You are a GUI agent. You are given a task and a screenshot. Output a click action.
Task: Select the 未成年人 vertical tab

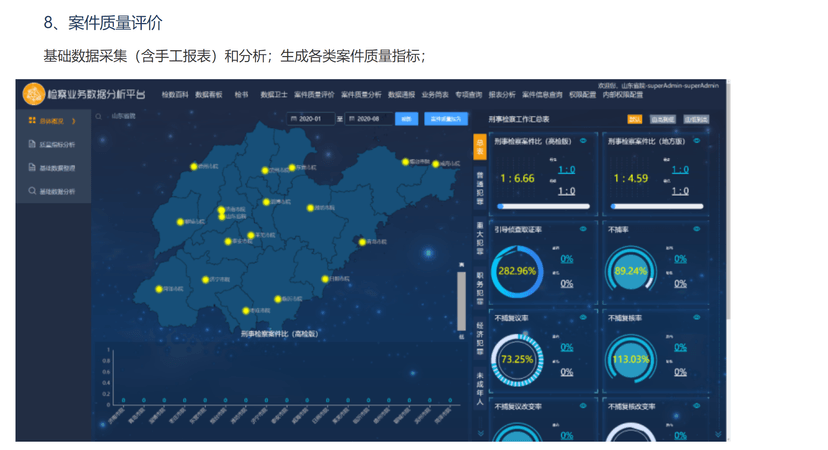[480, 389]
